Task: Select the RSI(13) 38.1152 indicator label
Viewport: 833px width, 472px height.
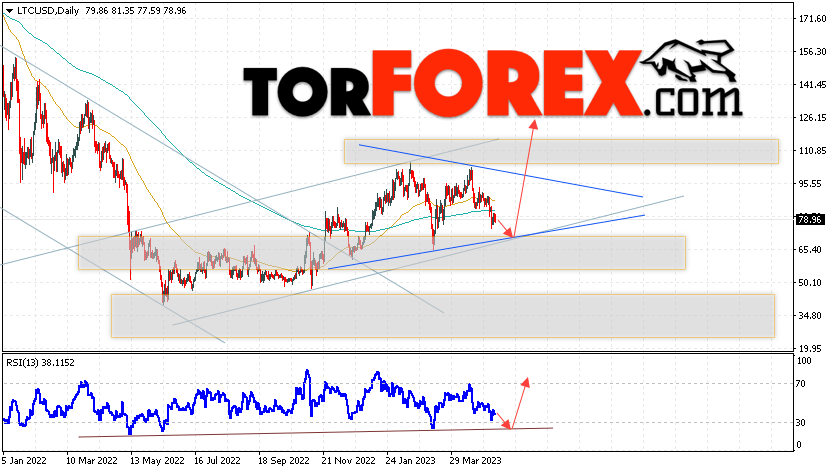Action: (40, 363)
